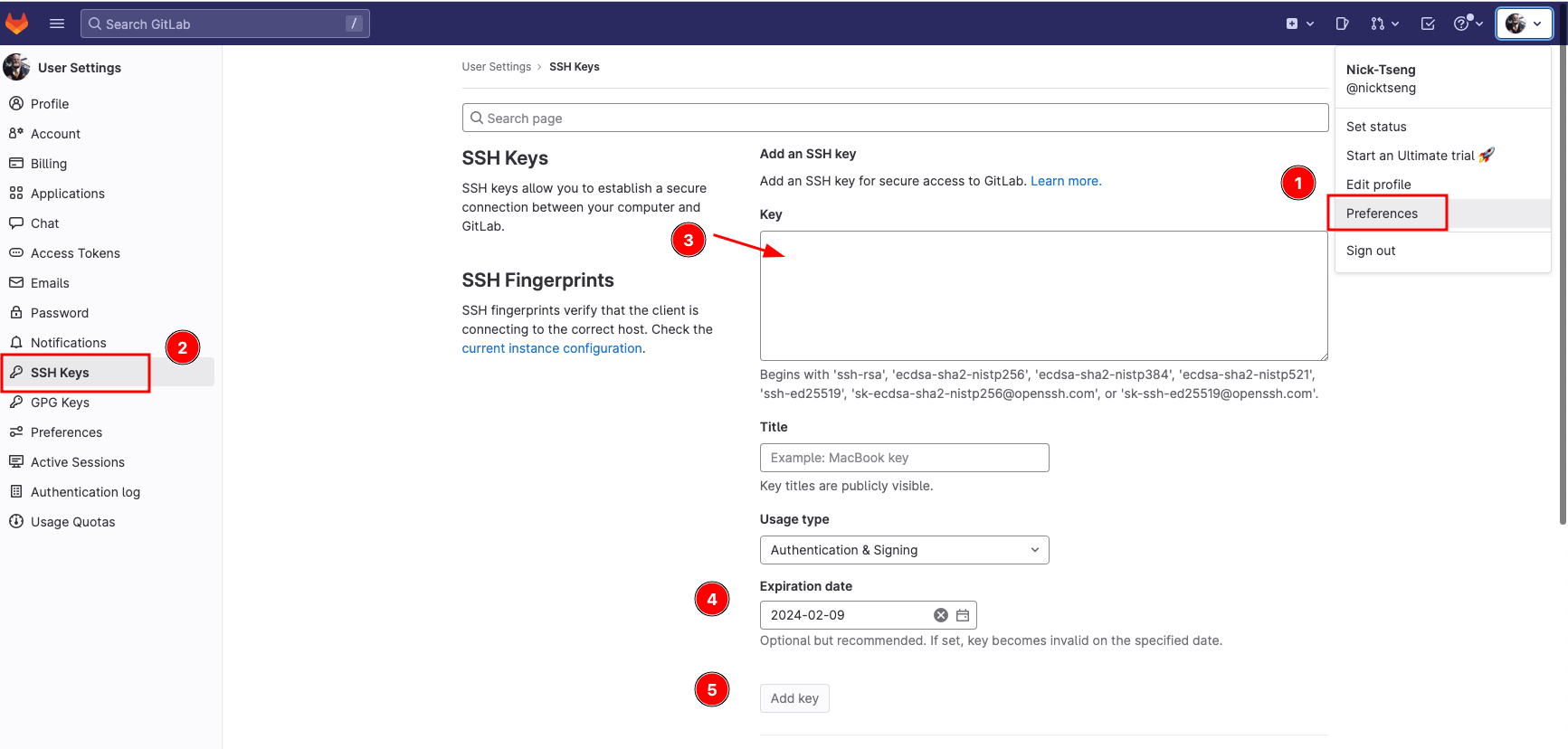Select Preferences in the user menu
The width and height of the screenshot is (1568, 749).
(x=1382, y=213)
